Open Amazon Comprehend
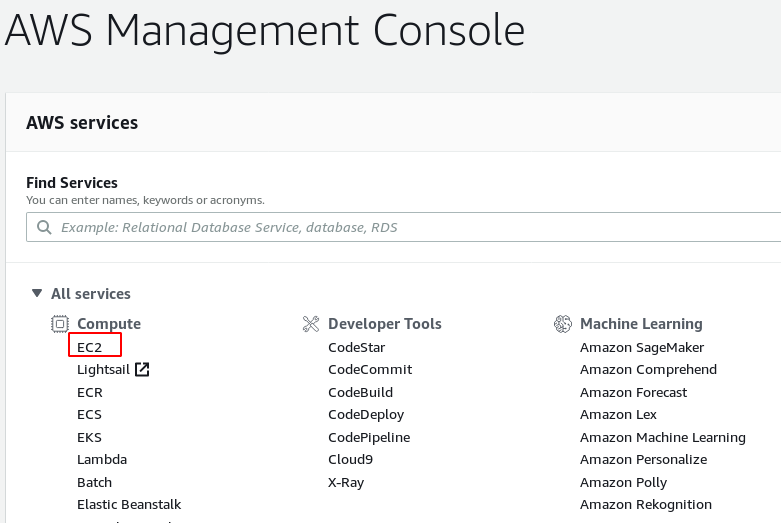Screen dimensions: 781x523 pos(647,370)
